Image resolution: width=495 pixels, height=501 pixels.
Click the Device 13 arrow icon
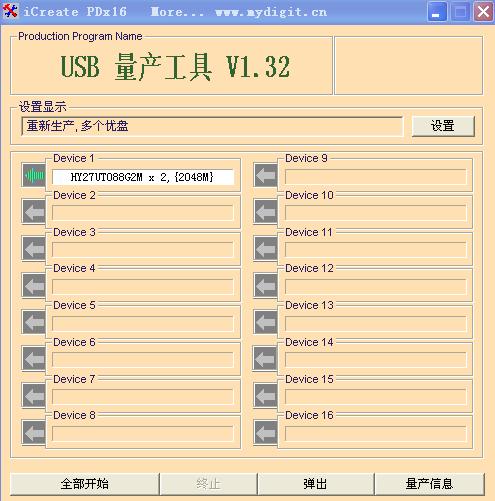point(266,322)
